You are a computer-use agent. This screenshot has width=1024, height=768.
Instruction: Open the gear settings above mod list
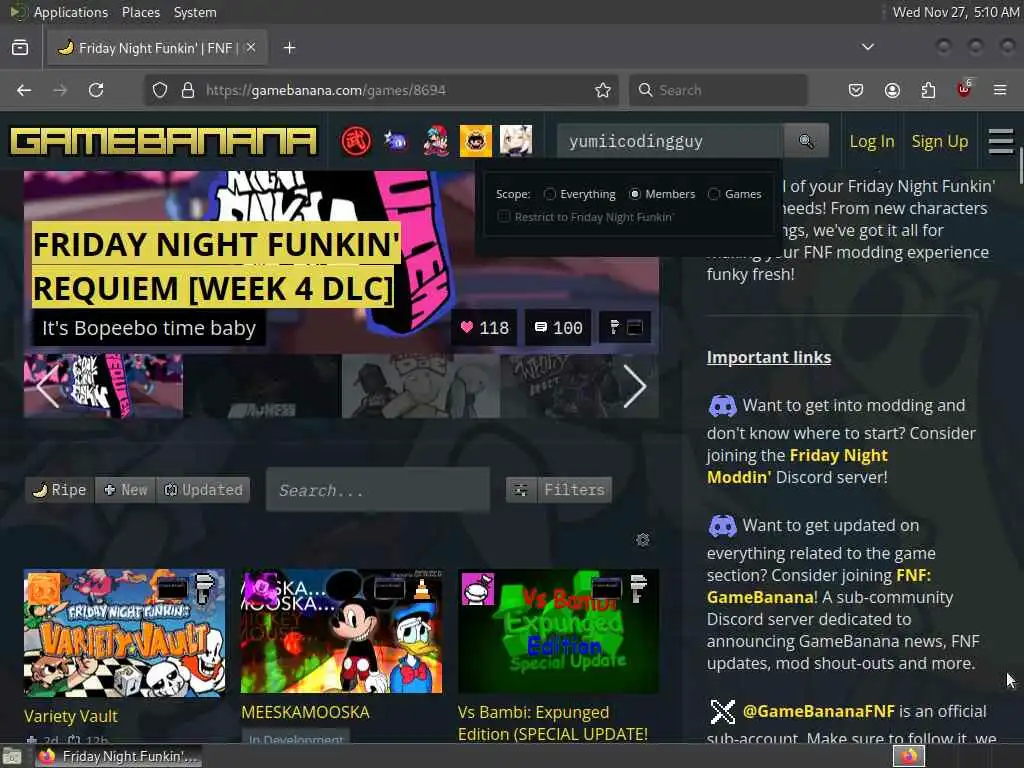click(x=643, y=539)
